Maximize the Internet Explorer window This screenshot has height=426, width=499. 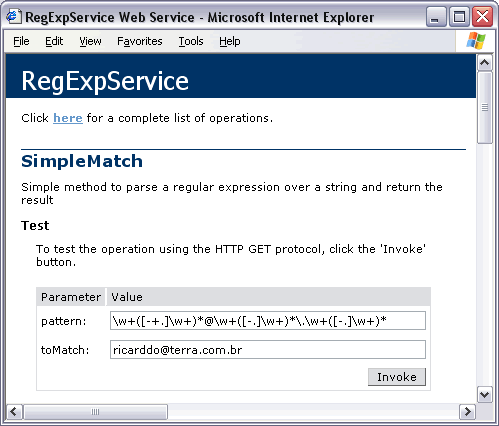(459, 17)
